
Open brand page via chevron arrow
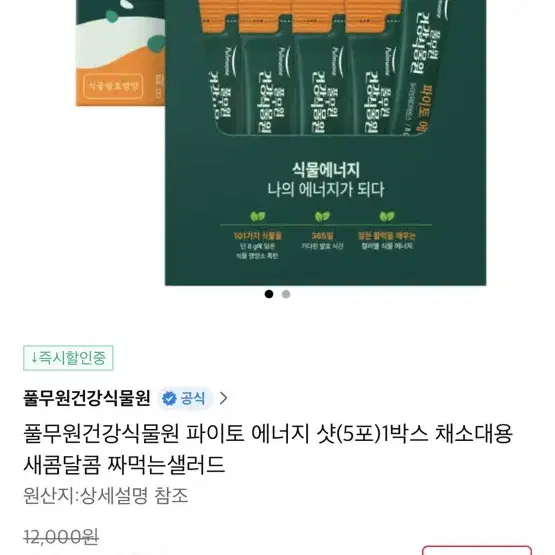click(x=223, y=399)
